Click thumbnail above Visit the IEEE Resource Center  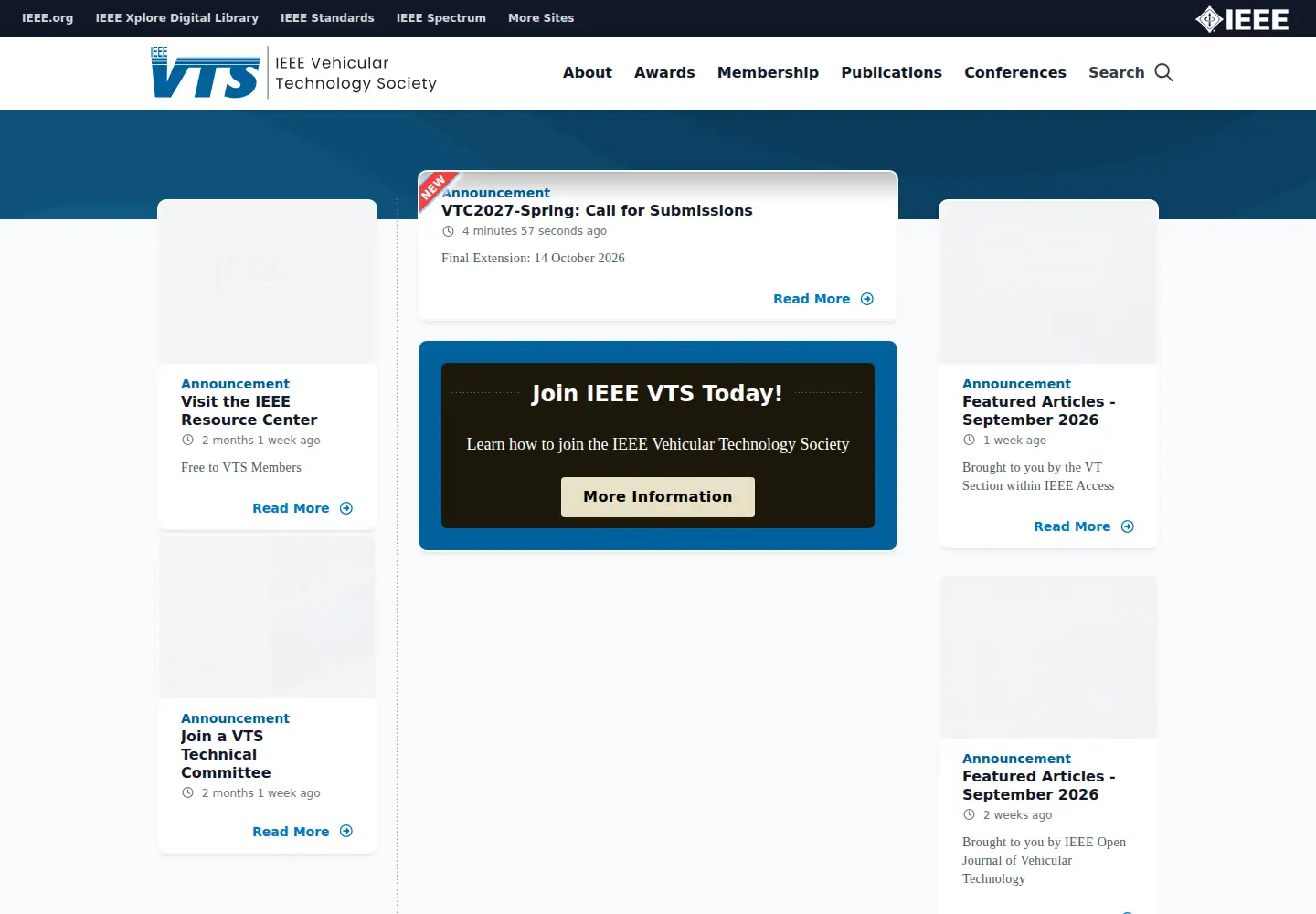(268, 282)
